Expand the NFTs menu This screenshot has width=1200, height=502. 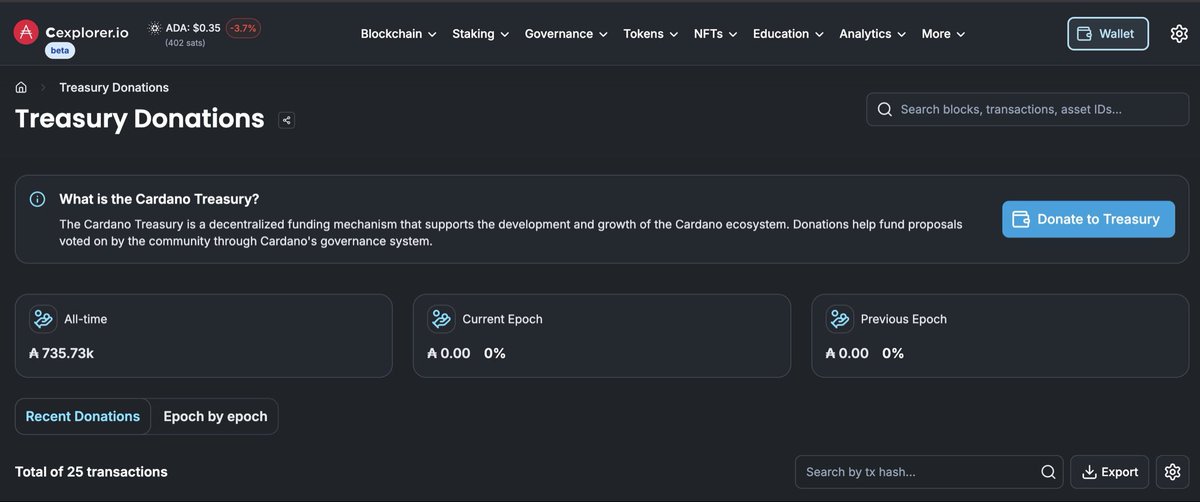(x=716, y=34)
